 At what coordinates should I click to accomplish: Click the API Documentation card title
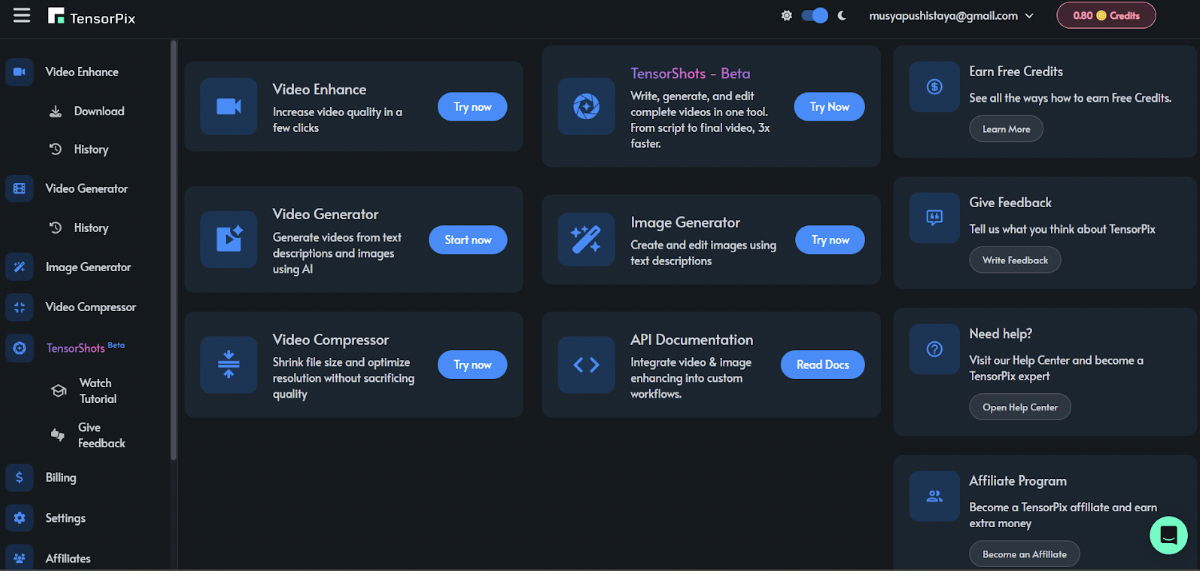(692, 340)
